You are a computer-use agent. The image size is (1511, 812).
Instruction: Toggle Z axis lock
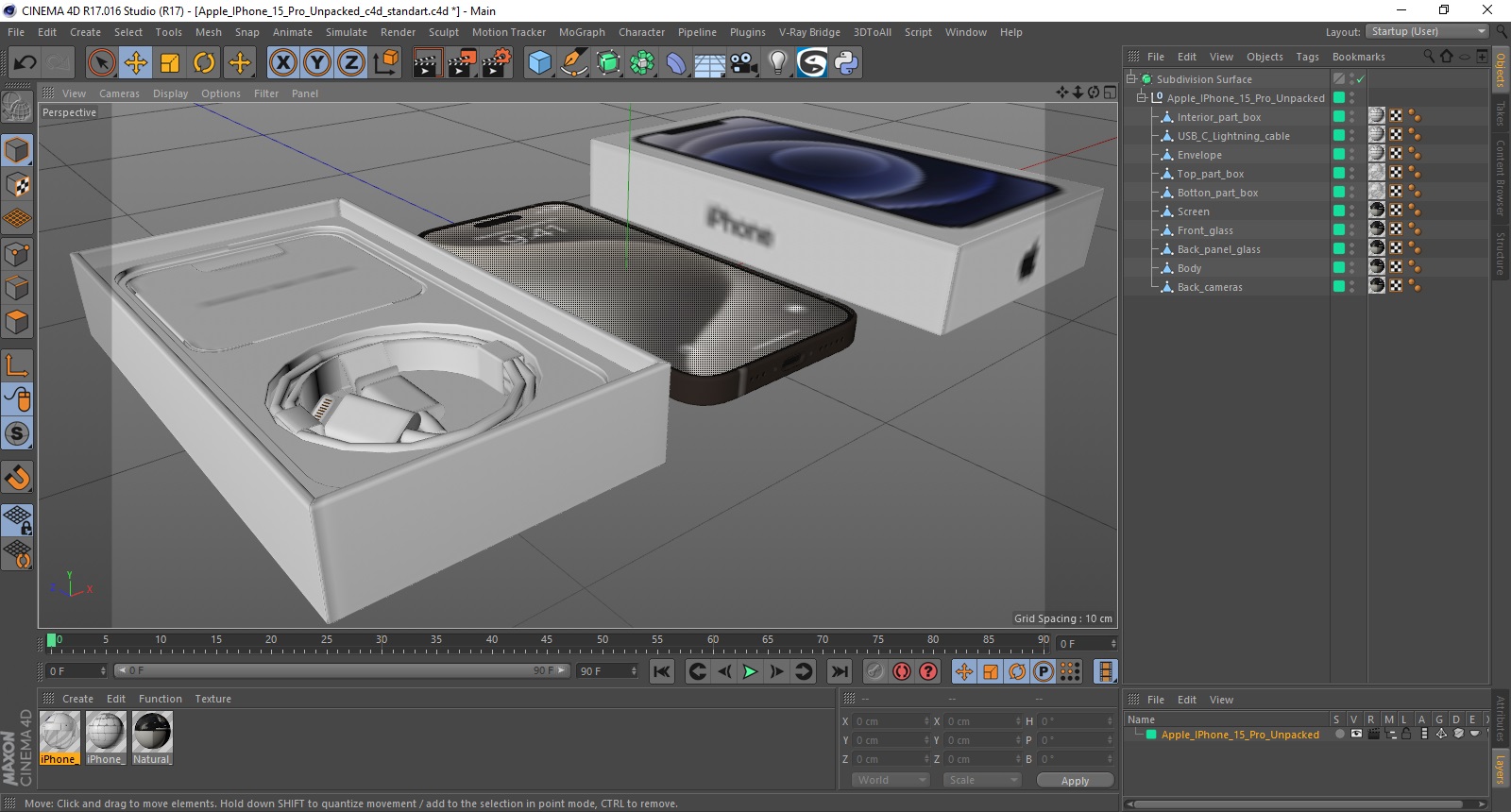click(351, 63)
